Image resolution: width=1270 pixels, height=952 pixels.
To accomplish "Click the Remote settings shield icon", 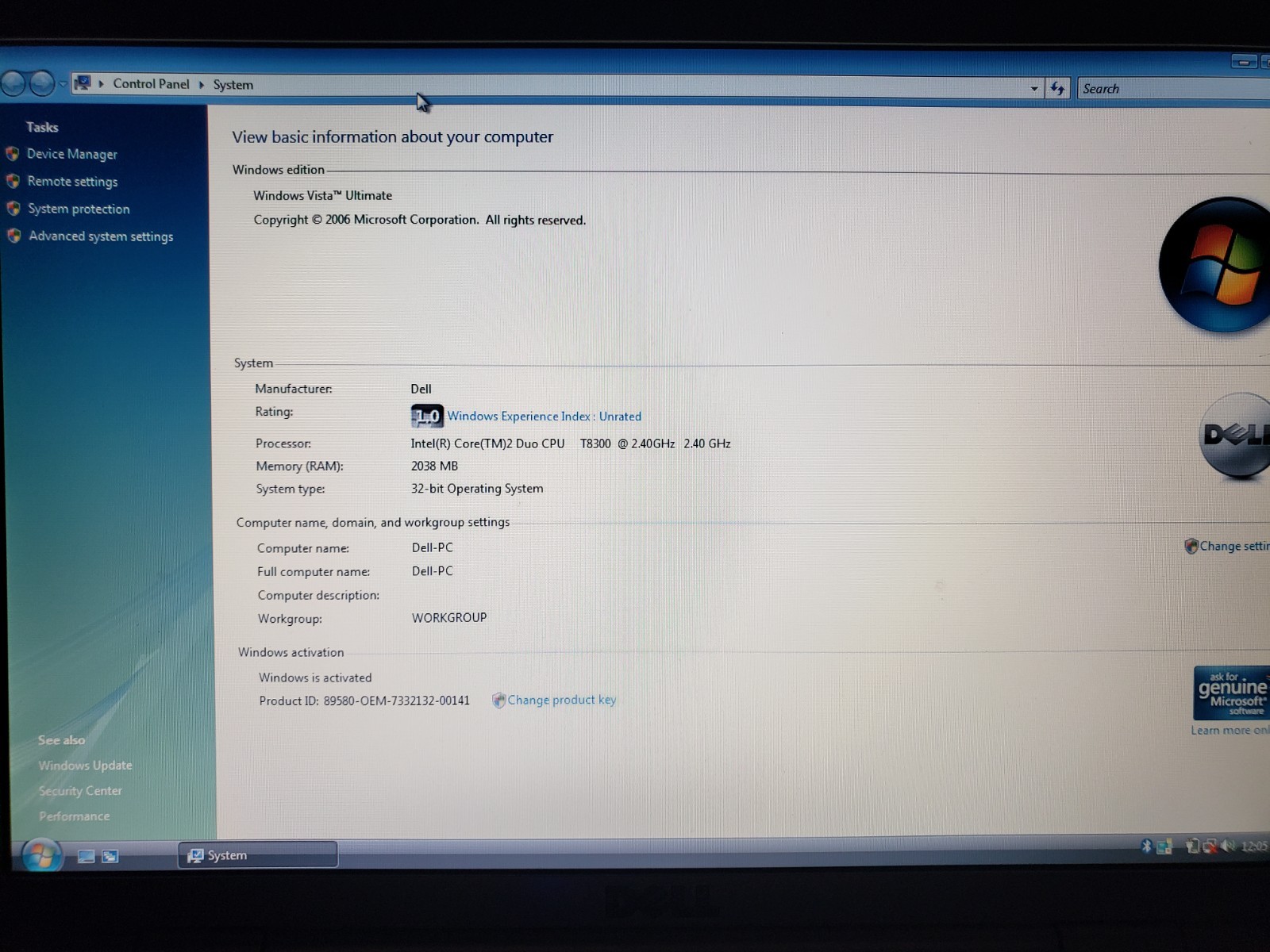I will [x=13, y=181].
